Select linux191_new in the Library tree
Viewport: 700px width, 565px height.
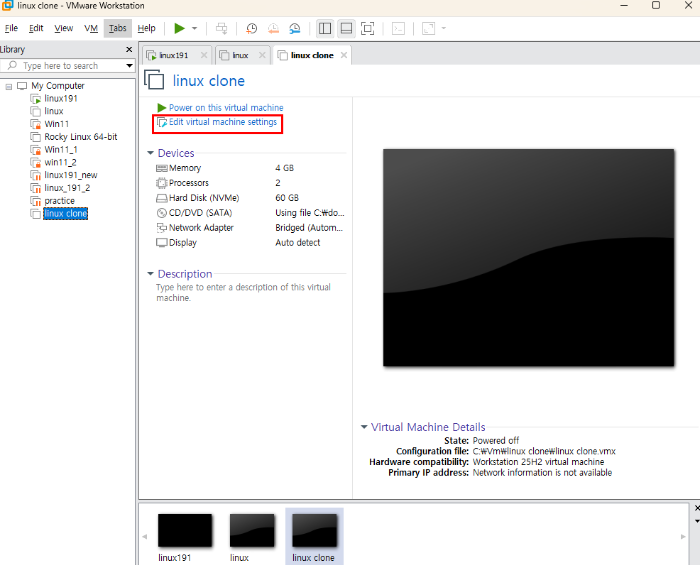point(71,175)
